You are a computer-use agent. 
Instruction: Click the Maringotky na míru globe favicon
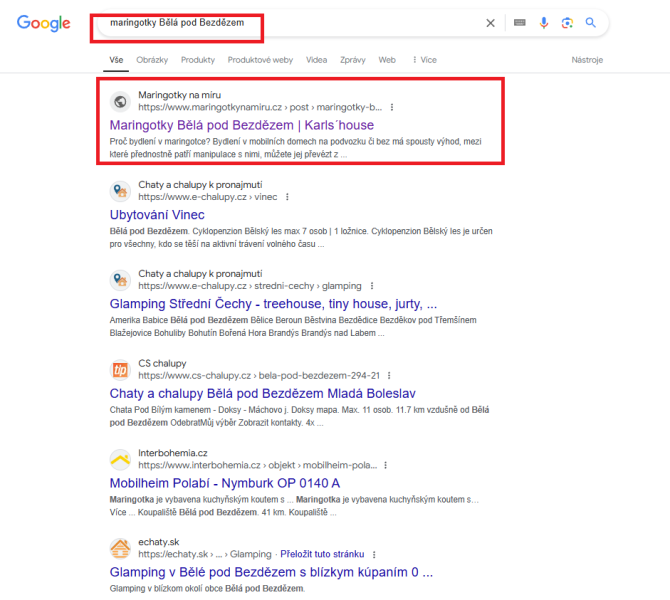[120, 101]
